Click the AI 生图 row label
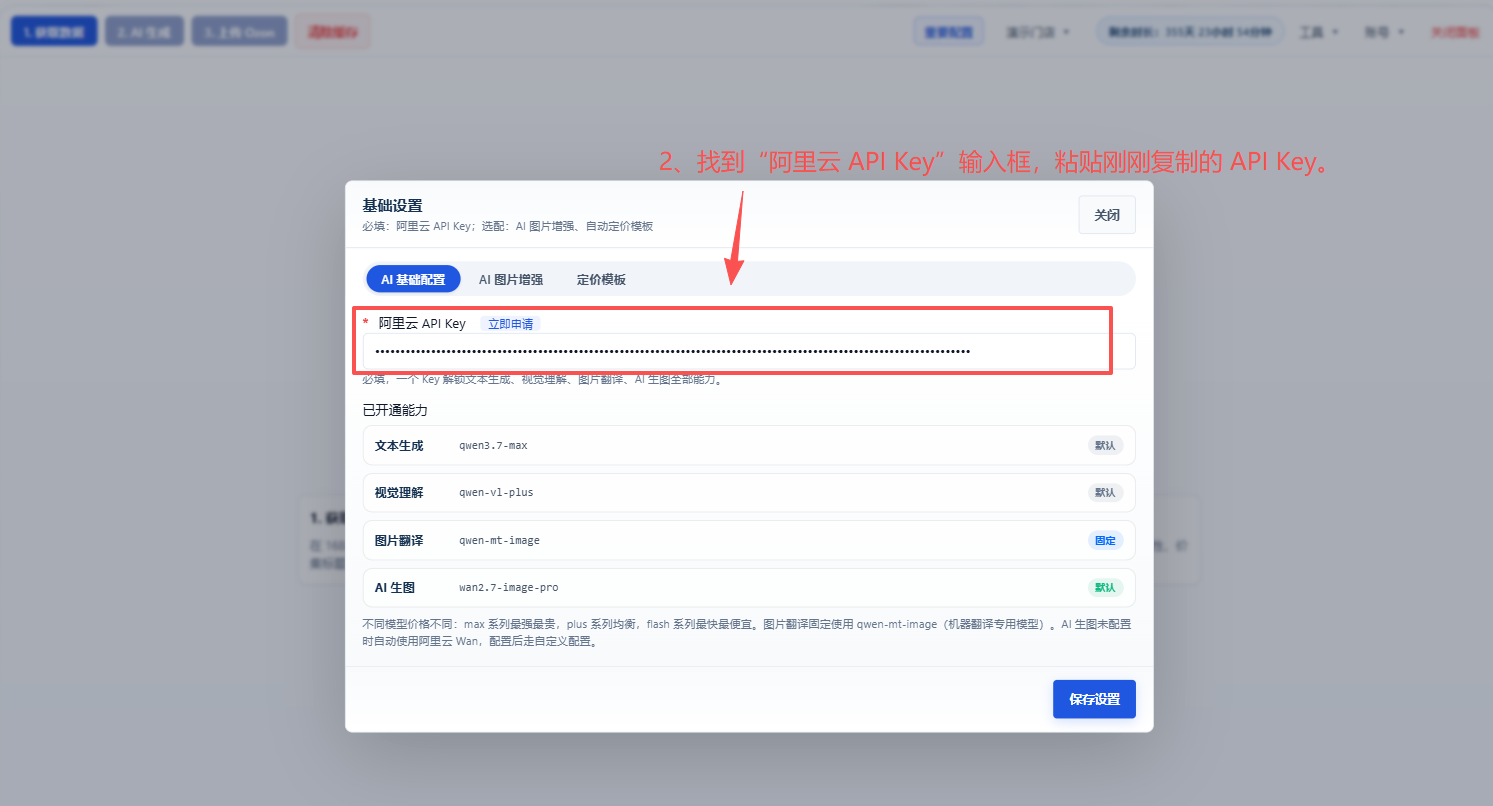 [x=395, y=587]
